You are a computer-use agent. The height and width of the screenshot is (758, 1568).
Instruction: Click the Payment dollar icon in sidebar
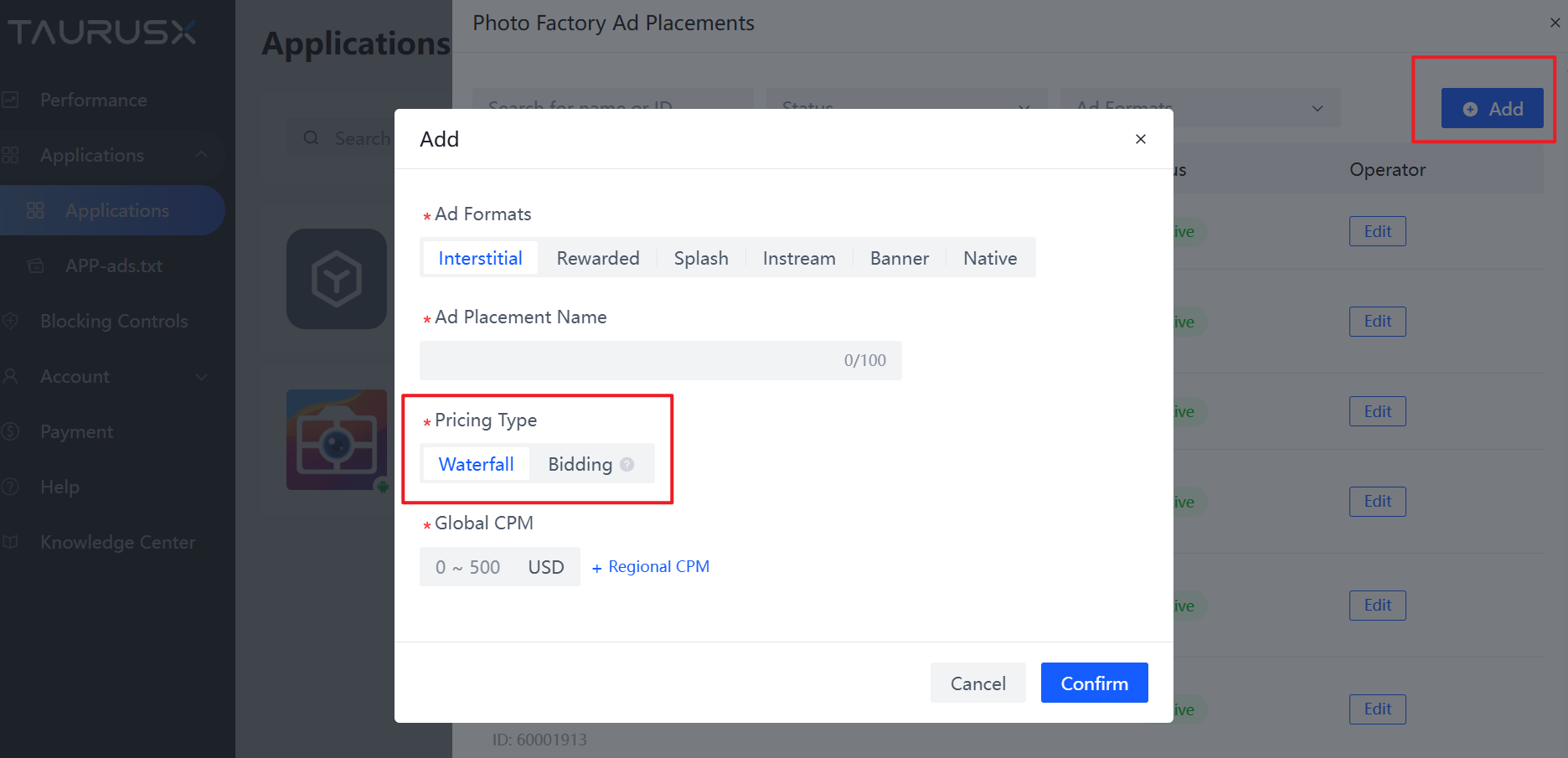pyautogui.click(x=11, y=431)
